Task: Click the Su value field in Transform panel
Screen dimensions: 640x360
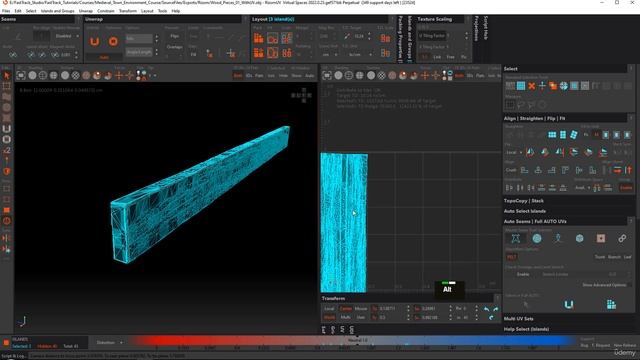Action: (x=433, y=309)
